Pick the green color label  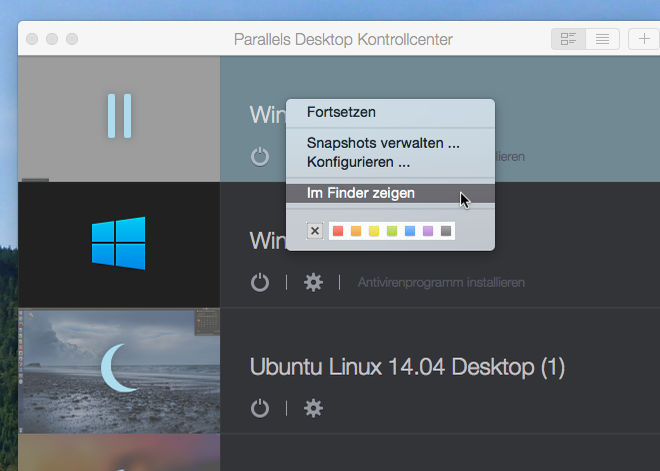point(392,231)
